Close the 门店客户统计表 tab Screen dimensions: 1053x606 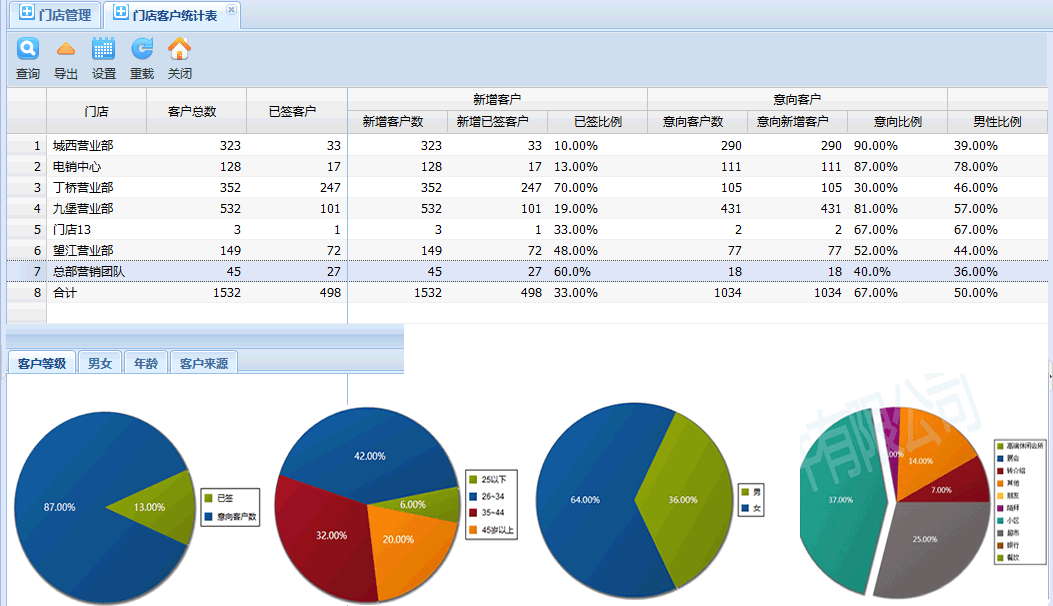(231, 9)
